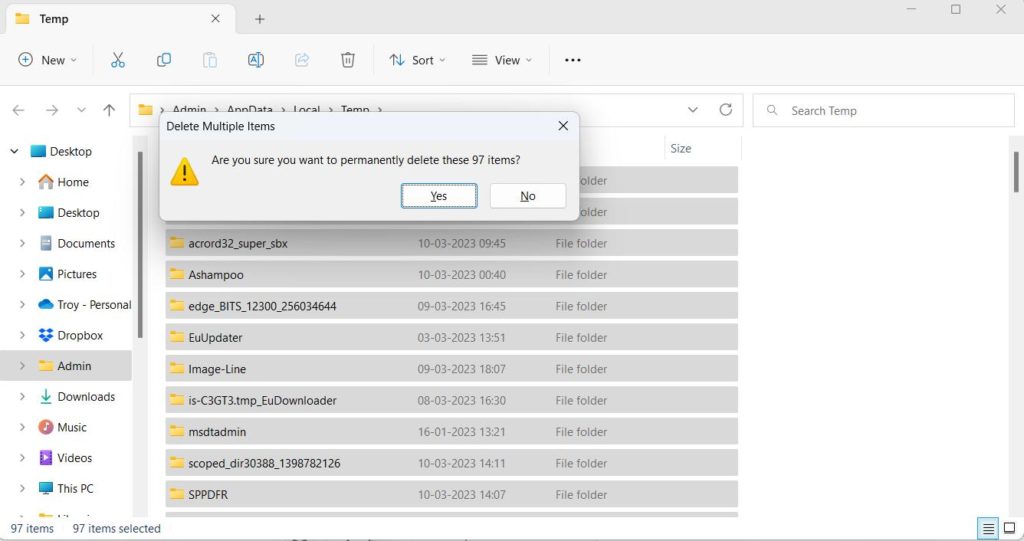
Task: Expand the Dropbox tree node
Action: tap(22, 336)
